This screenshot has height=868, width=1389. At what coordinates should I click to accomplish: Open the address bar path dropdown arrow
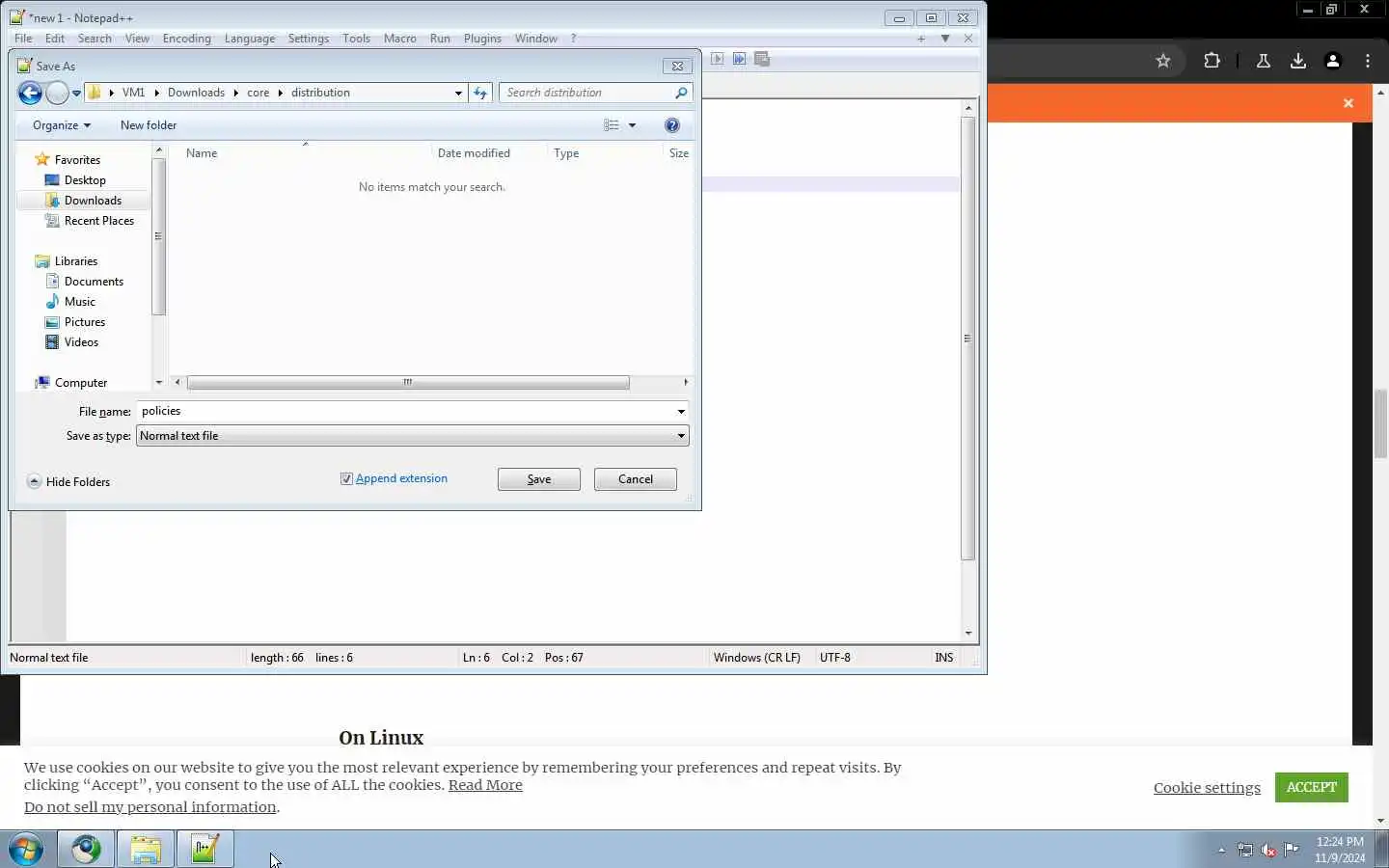pyautogui.click(x=458, y=93)
